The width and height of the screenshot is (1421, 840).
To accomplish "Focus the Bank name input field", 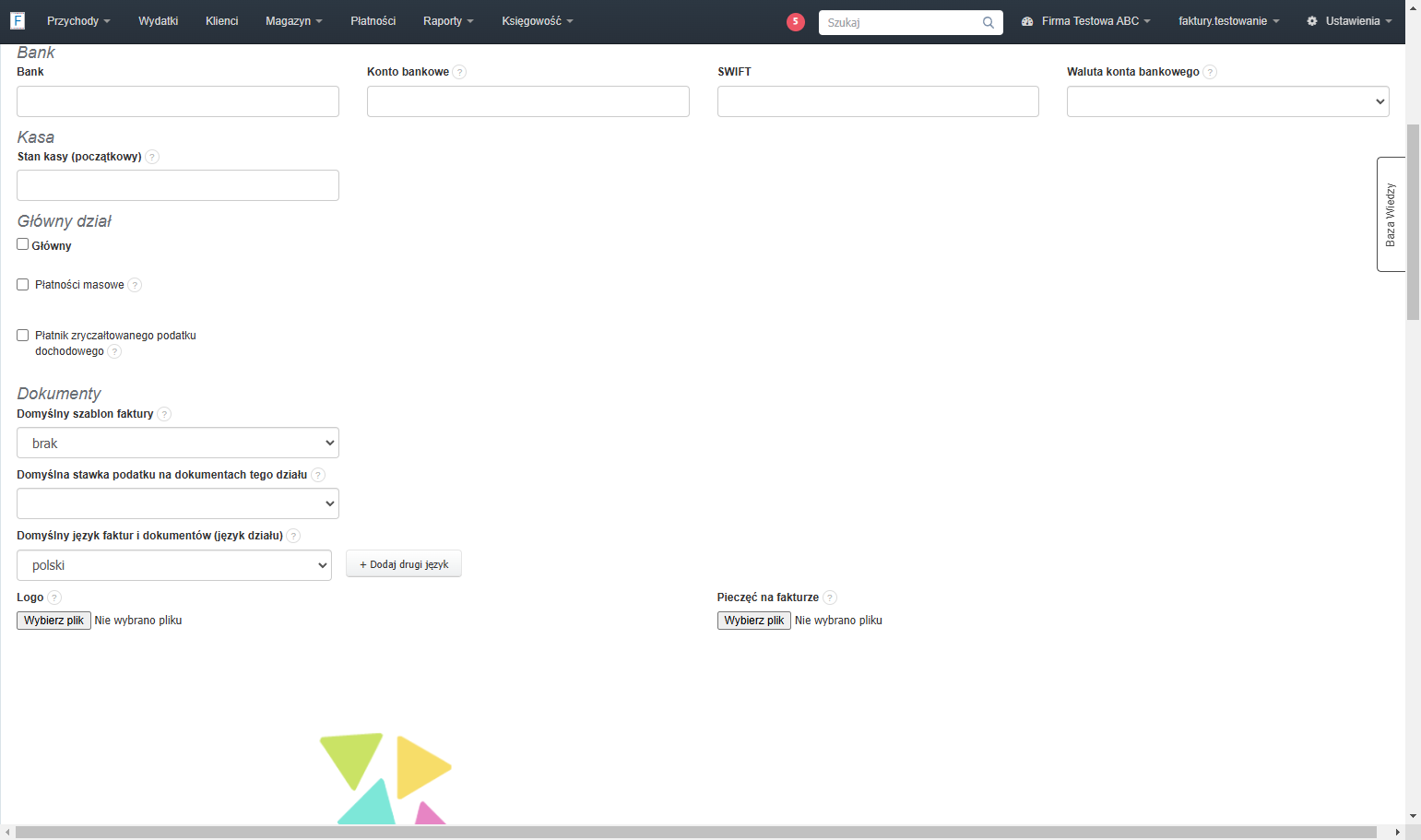I will (x=178, y=101).
